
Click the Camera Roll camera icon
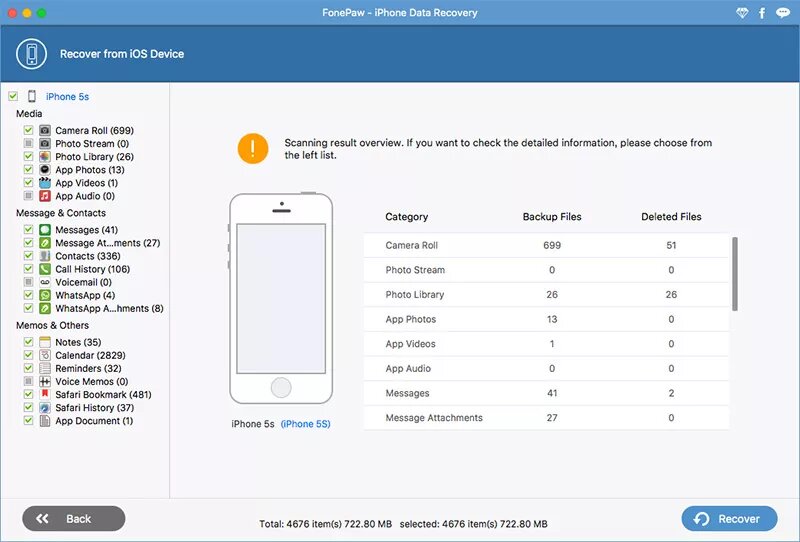pos(45,130)
